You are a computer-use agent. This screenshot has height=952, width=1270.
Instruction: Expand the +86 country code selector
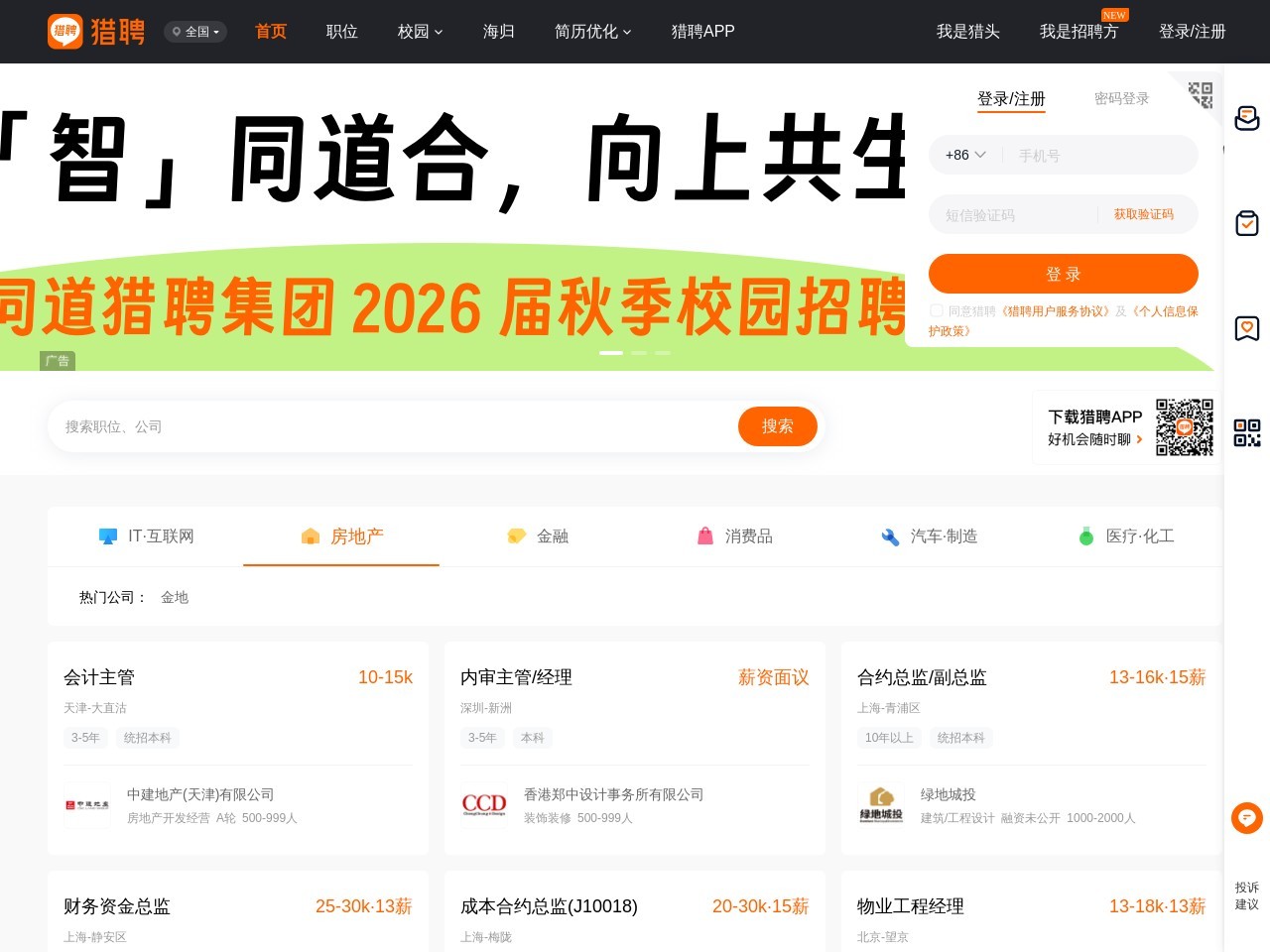pyautogui.click(x=964, y=155)
